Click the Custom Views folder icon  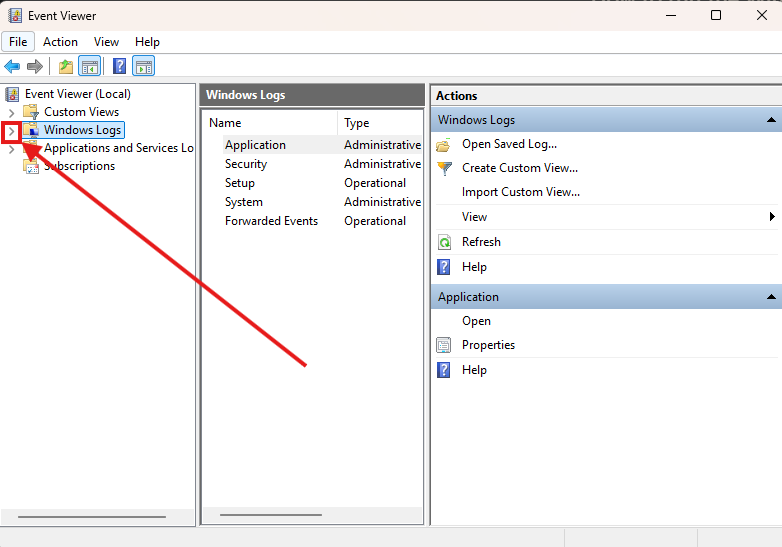[x=31, y=112]
